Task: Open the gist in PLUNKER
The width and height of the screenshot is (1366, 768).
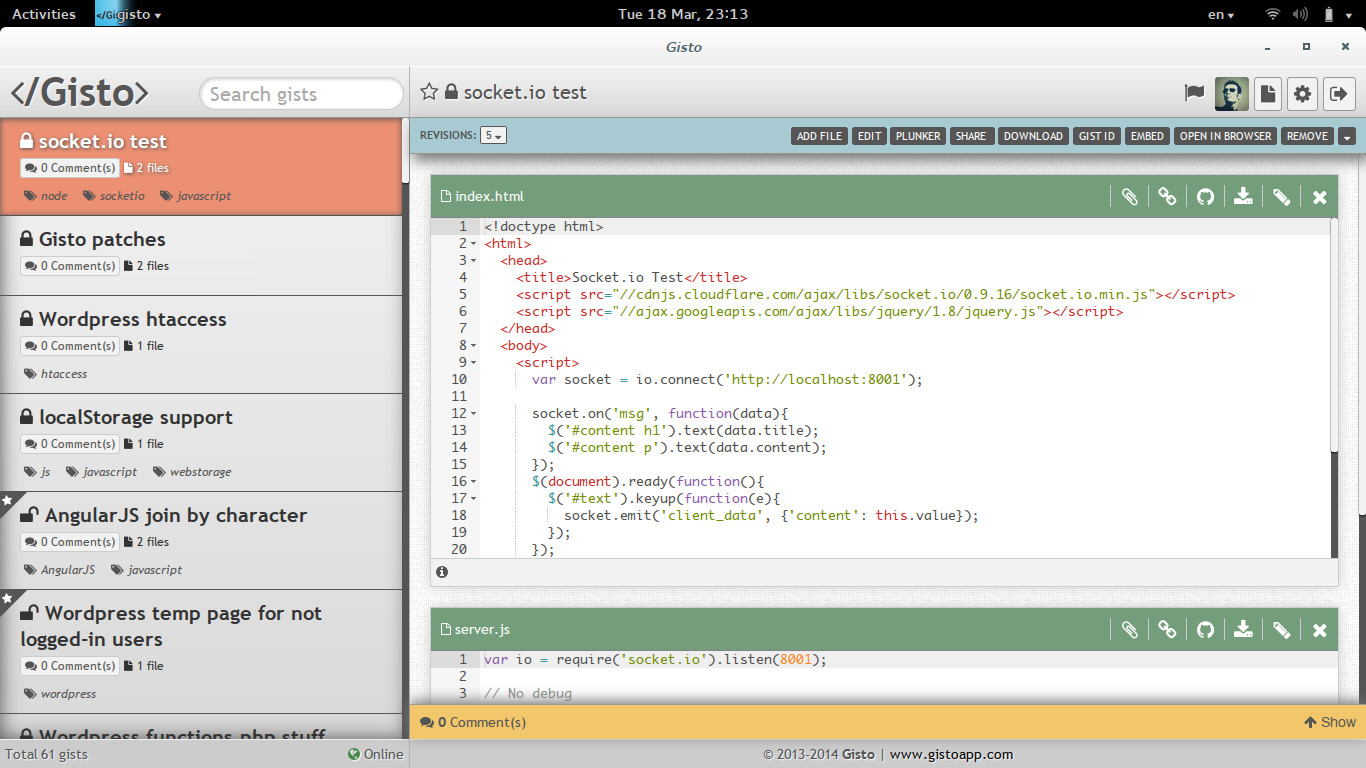Action: [x=918, y=136]
